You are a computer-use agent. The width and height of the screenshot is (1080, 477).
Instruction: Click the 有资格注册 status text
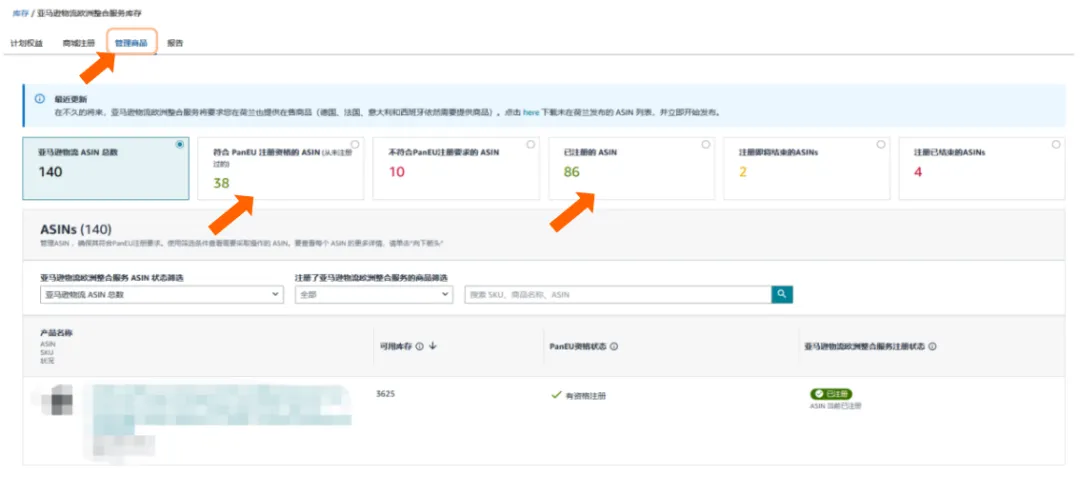pyautogui.click(x=585, y=396)
